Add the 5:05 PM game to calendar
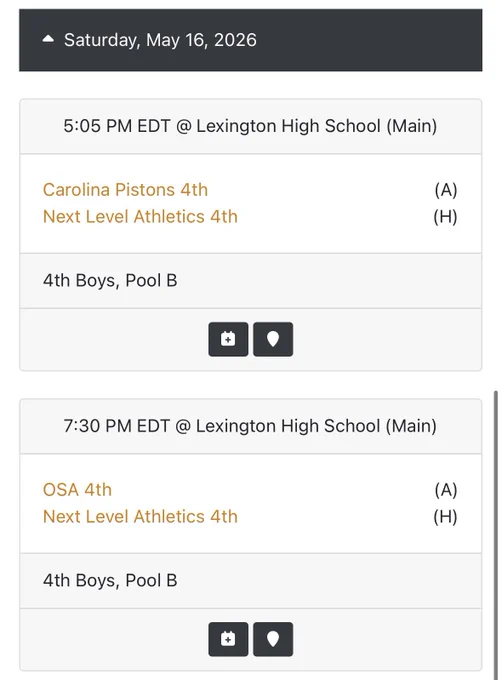Image resolution: width=502 pixels, height=680 pixels. (228, 339)
